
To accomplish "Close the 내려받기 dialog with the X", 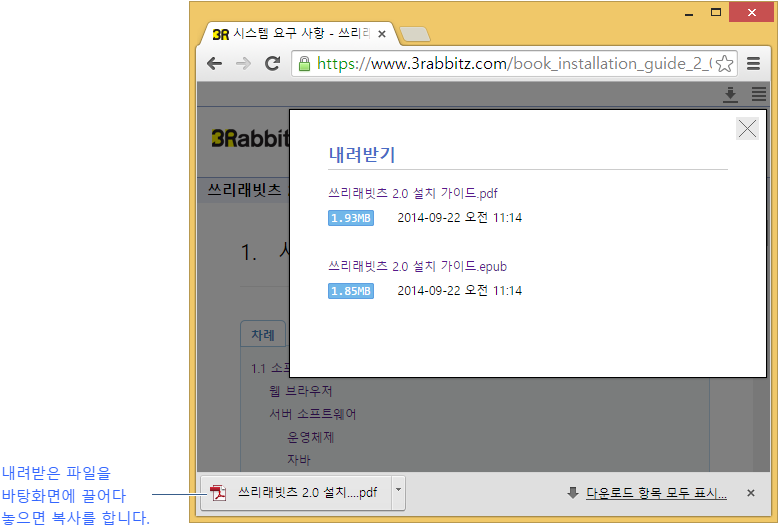I will (747, 129).
